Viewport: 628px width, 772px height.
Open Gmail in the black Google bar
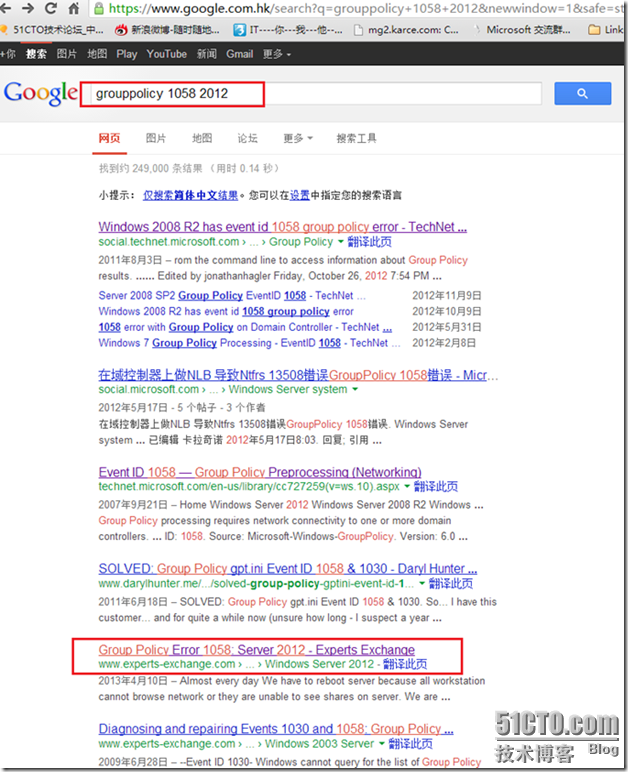(x=240, y=54)
